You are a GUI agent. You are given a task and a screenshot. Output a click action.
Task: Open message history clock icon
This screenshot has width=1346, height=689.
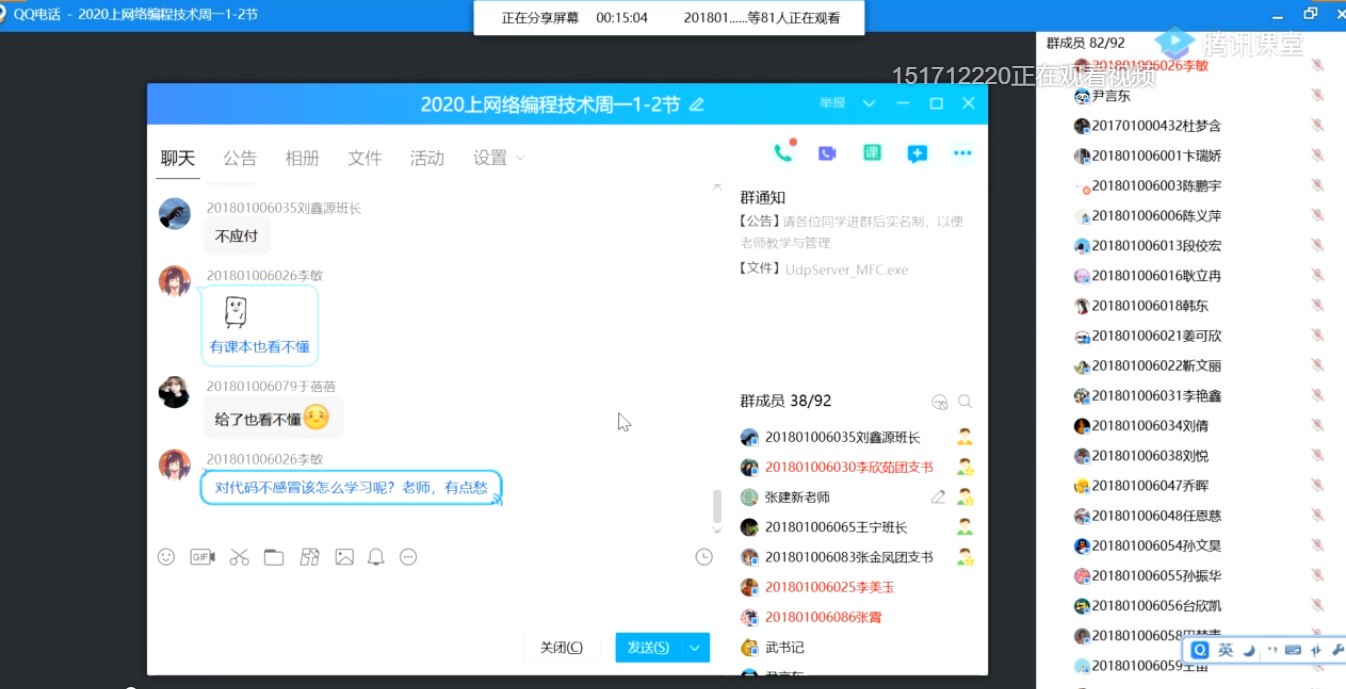(704, 557)
